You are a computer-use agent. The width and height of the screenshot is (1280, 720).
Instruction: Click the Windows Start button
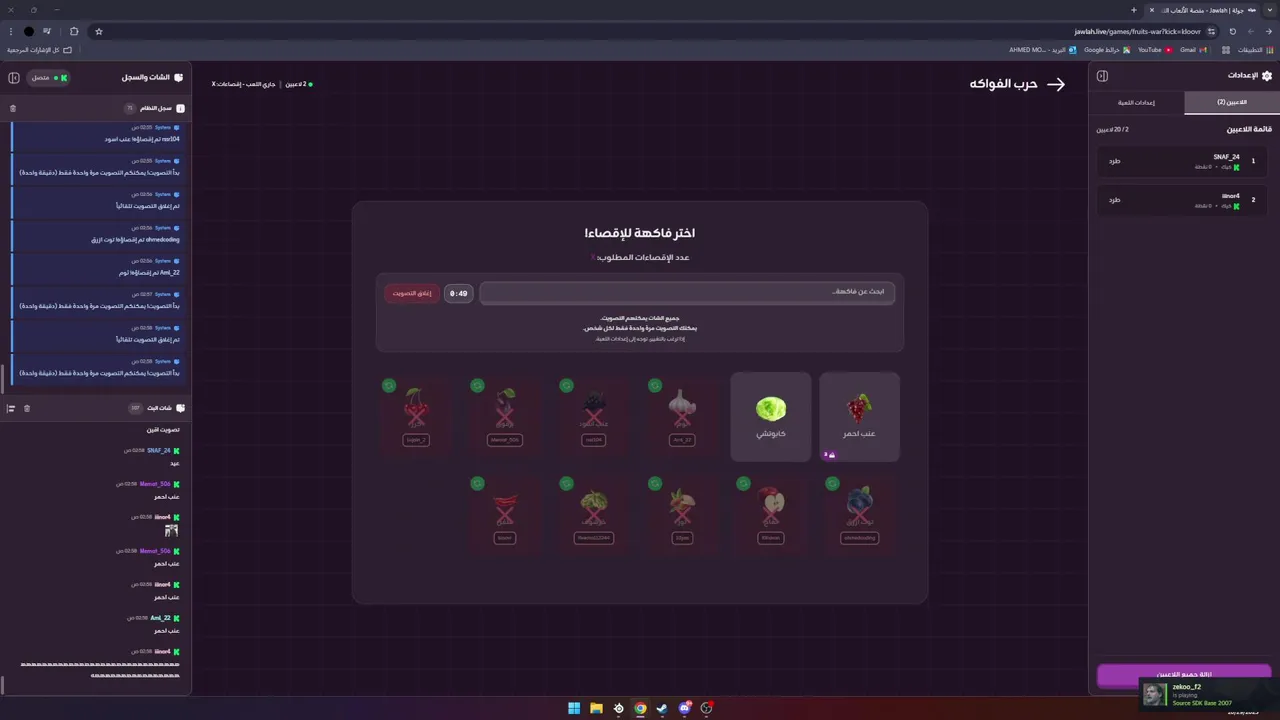click(x=574, y=708)
